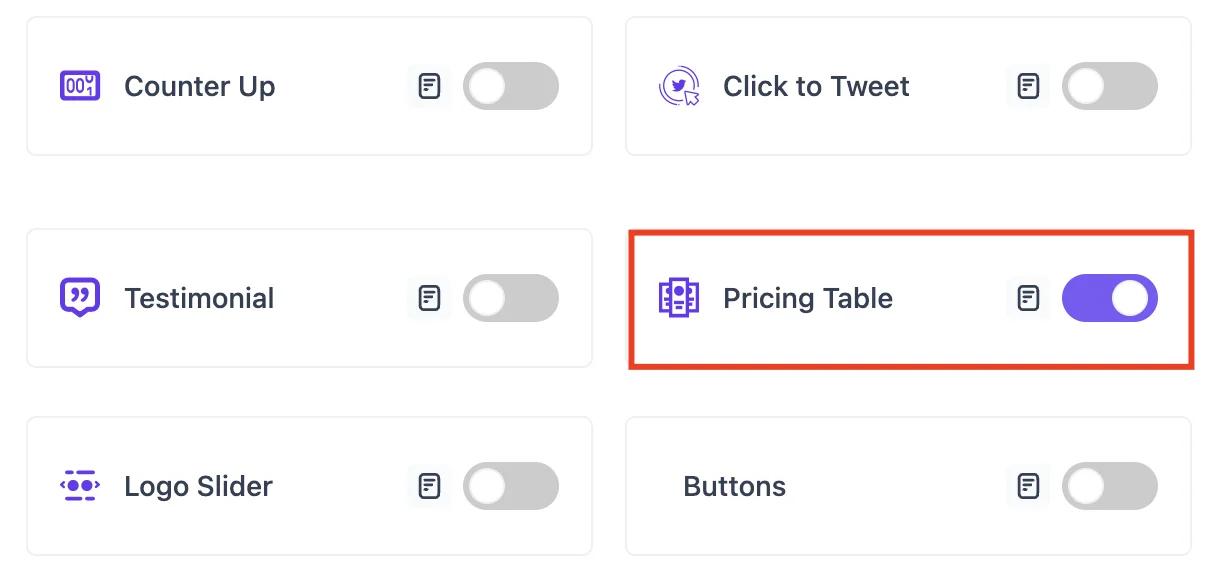Click the Click to Tweet Twitter icon
The height and width of the screenshot is (586, 1214).
(679, 86)
